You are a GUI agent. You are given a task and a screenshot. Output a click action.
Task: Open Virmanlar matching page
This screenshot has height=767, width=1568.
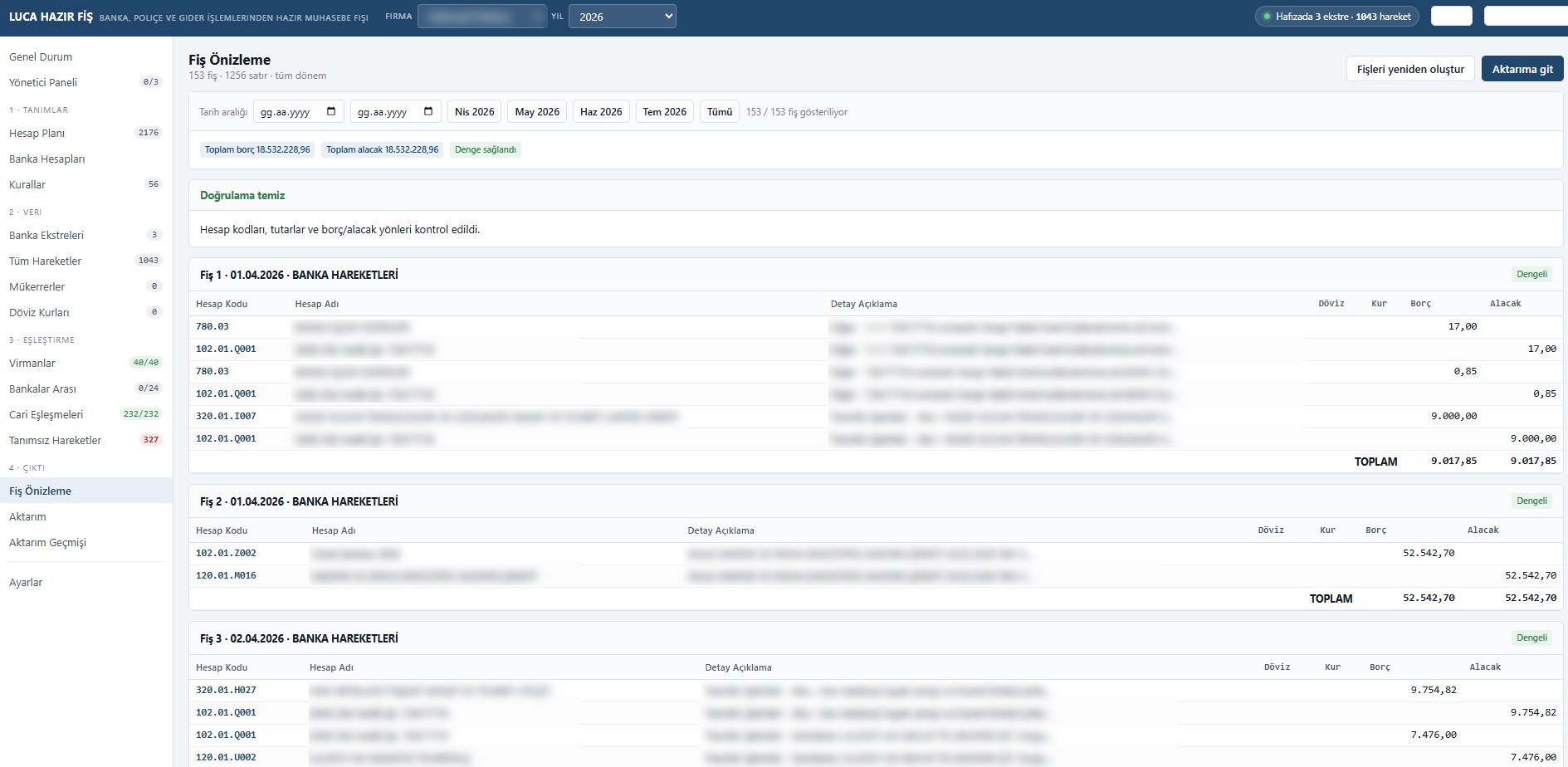coord(86,363)
